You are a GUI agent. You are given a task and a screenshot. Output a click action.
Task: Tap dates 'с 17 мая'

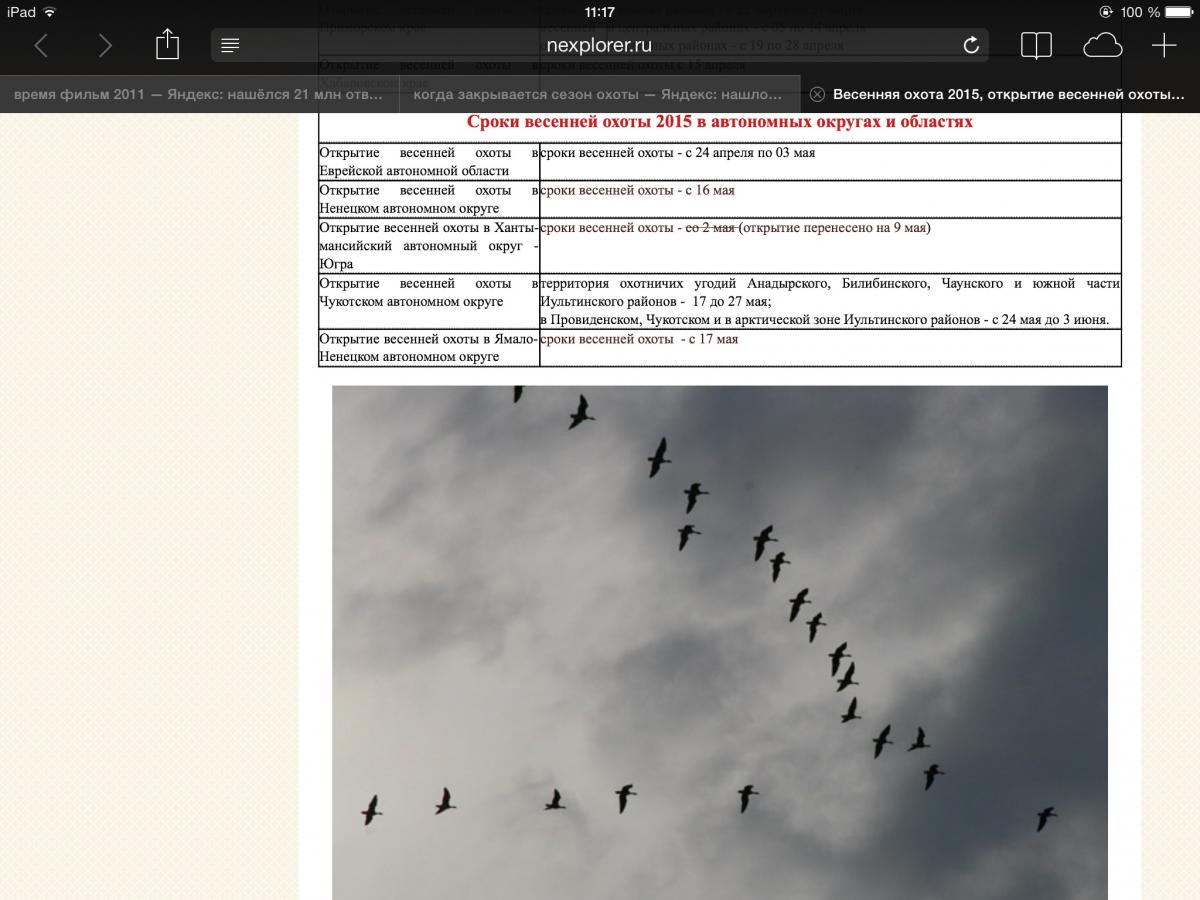click(712, 339)
